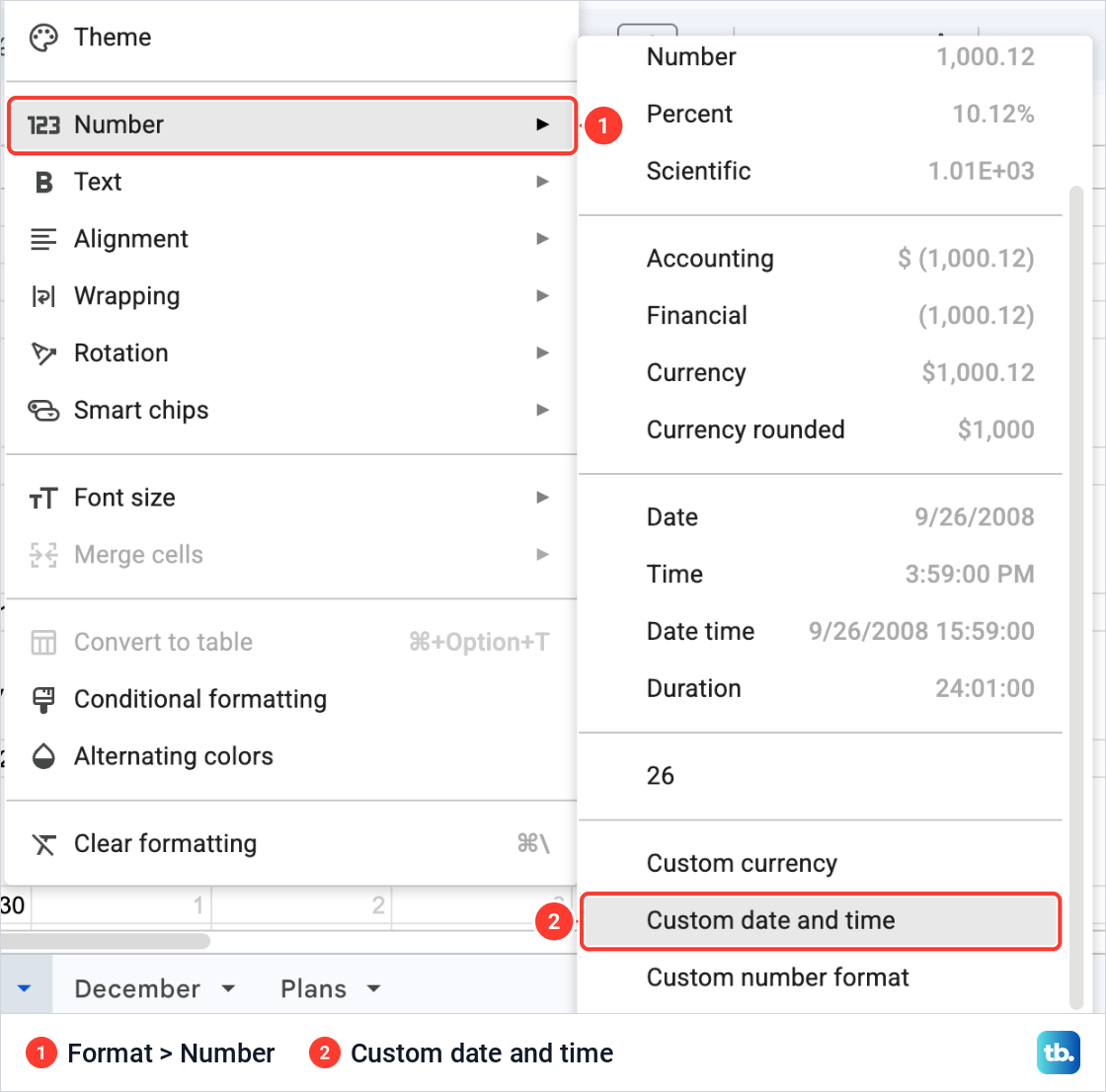Screen dimensions: 1106x1092
Task: Apply the Currency rounded format
Action: point(821,430)
